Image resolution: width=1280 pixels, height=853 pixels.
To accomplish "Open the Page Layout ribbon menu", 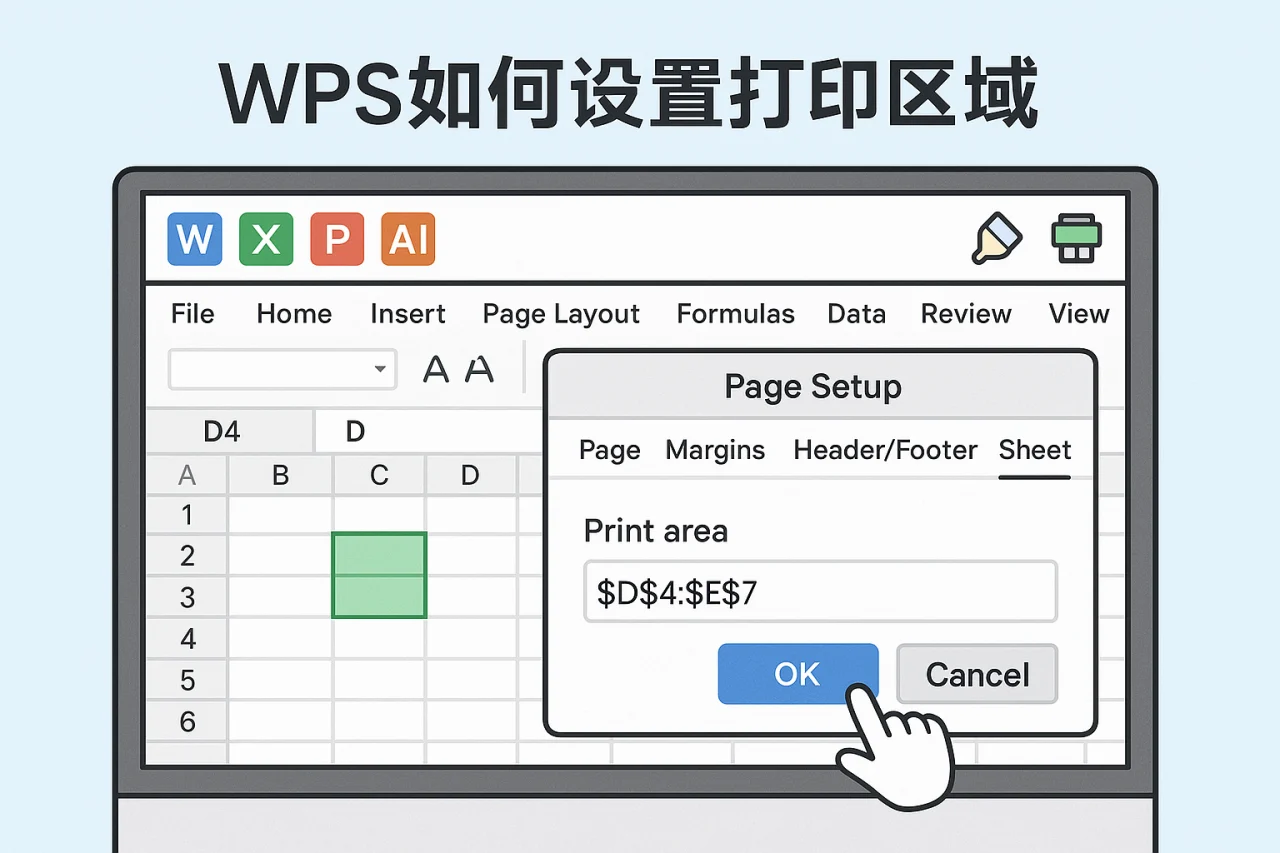I will click(x=561, y=313).
